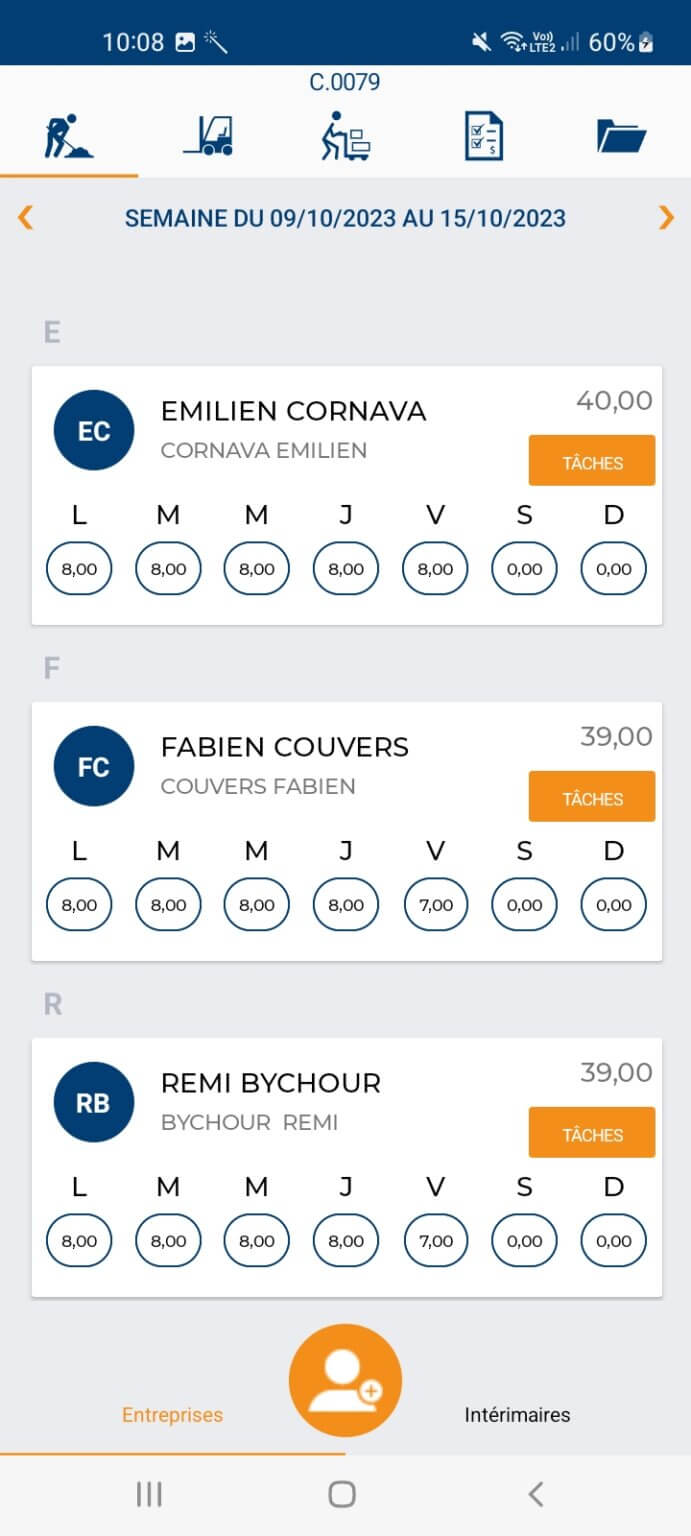Select the Entreprises tab
The image size is (691, 1536).
pos(172,1415)
